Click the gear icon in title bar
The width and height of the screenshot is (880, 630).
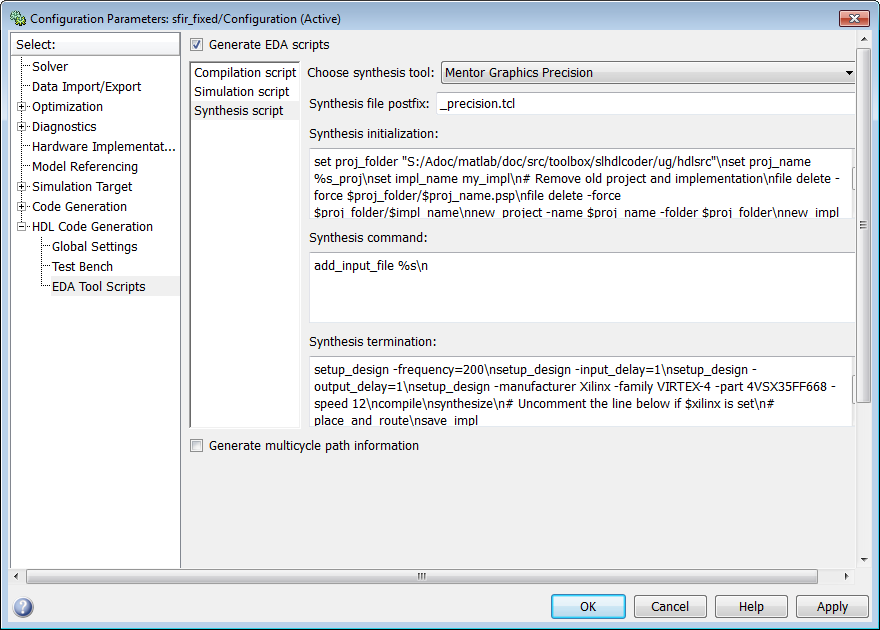coord(18,19)
